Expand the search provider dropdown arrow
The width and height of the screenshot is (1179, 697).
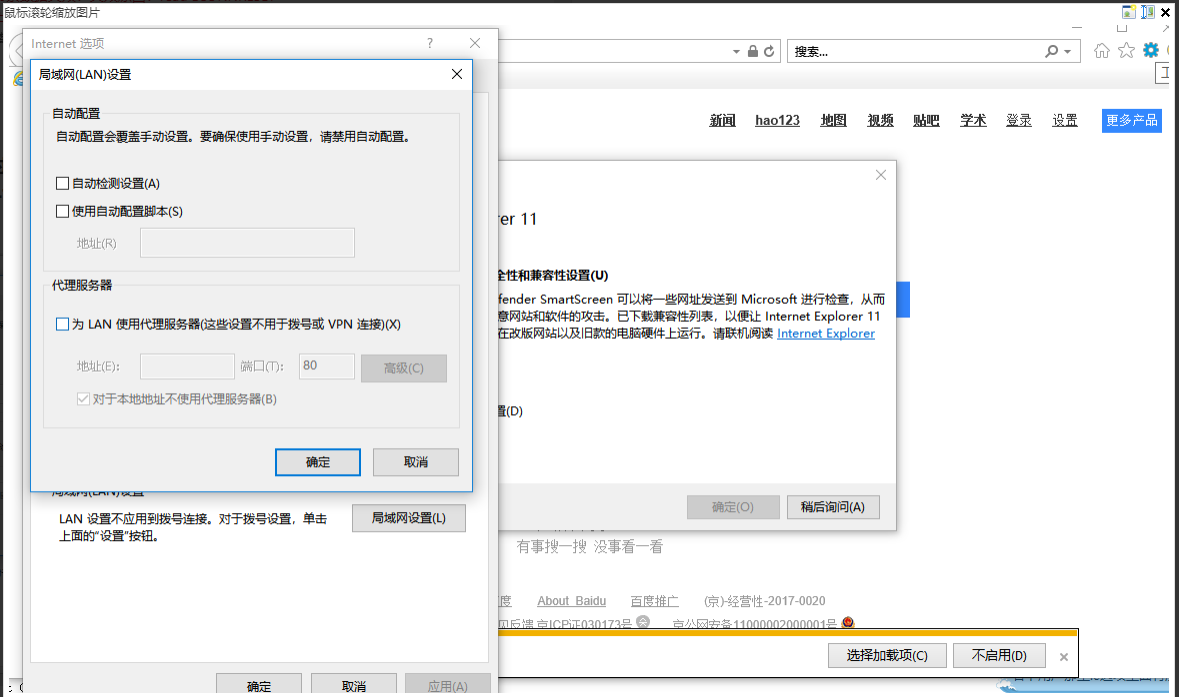(x=1068, y=52)
